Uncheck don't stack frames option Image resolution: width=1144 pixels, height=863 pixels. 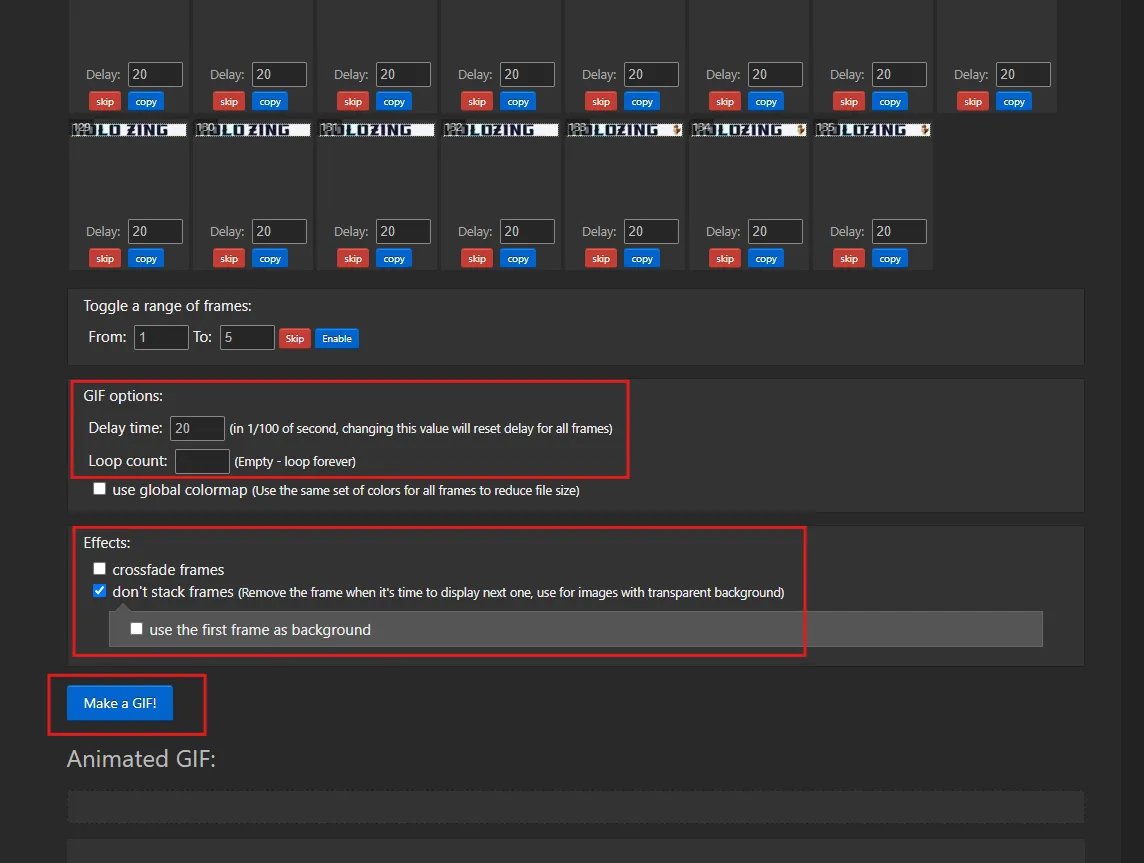(x=99, y=591)
